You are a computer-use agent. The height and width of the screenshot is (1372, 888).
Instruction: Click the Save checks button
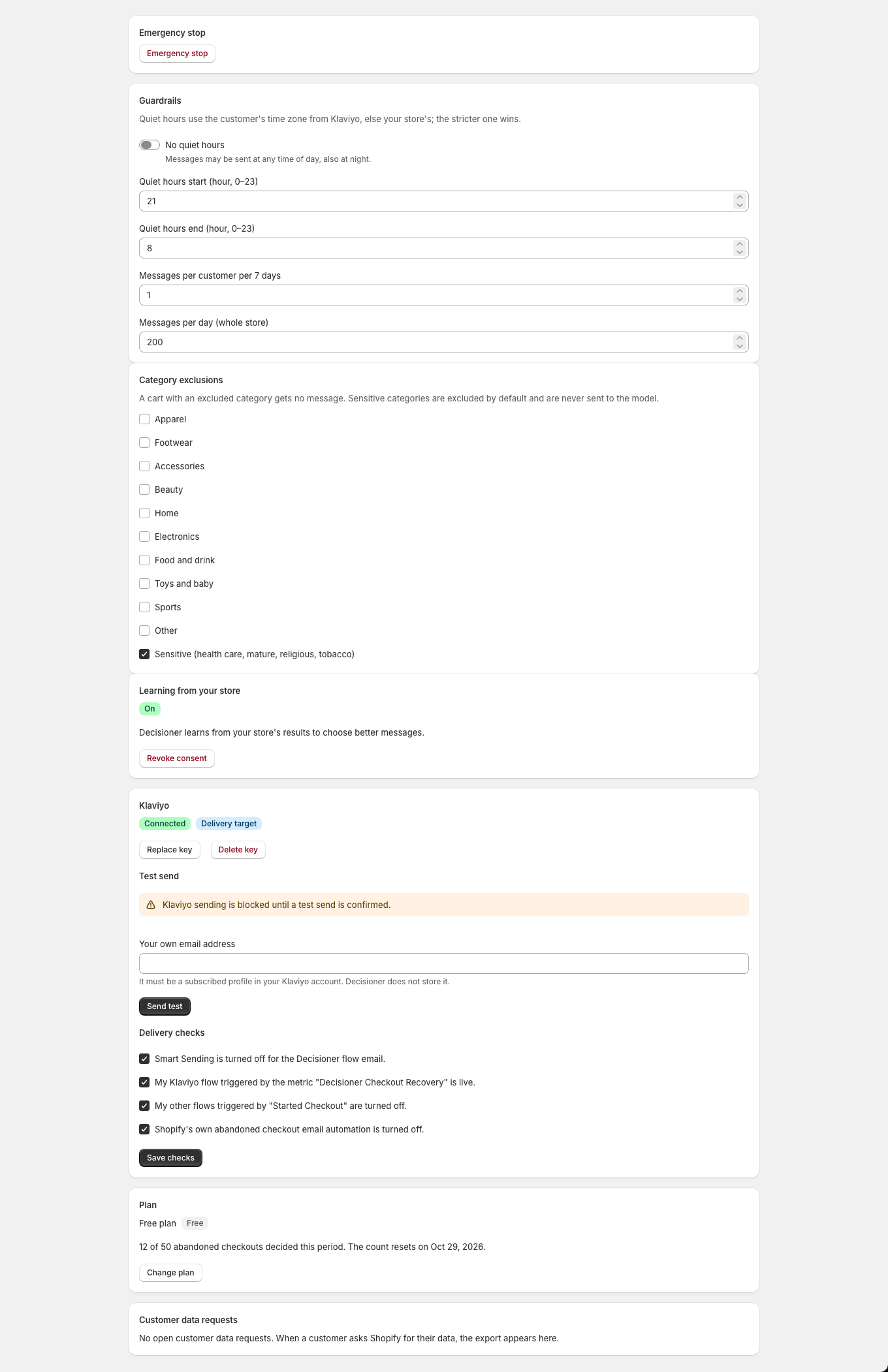point(170,1158)
